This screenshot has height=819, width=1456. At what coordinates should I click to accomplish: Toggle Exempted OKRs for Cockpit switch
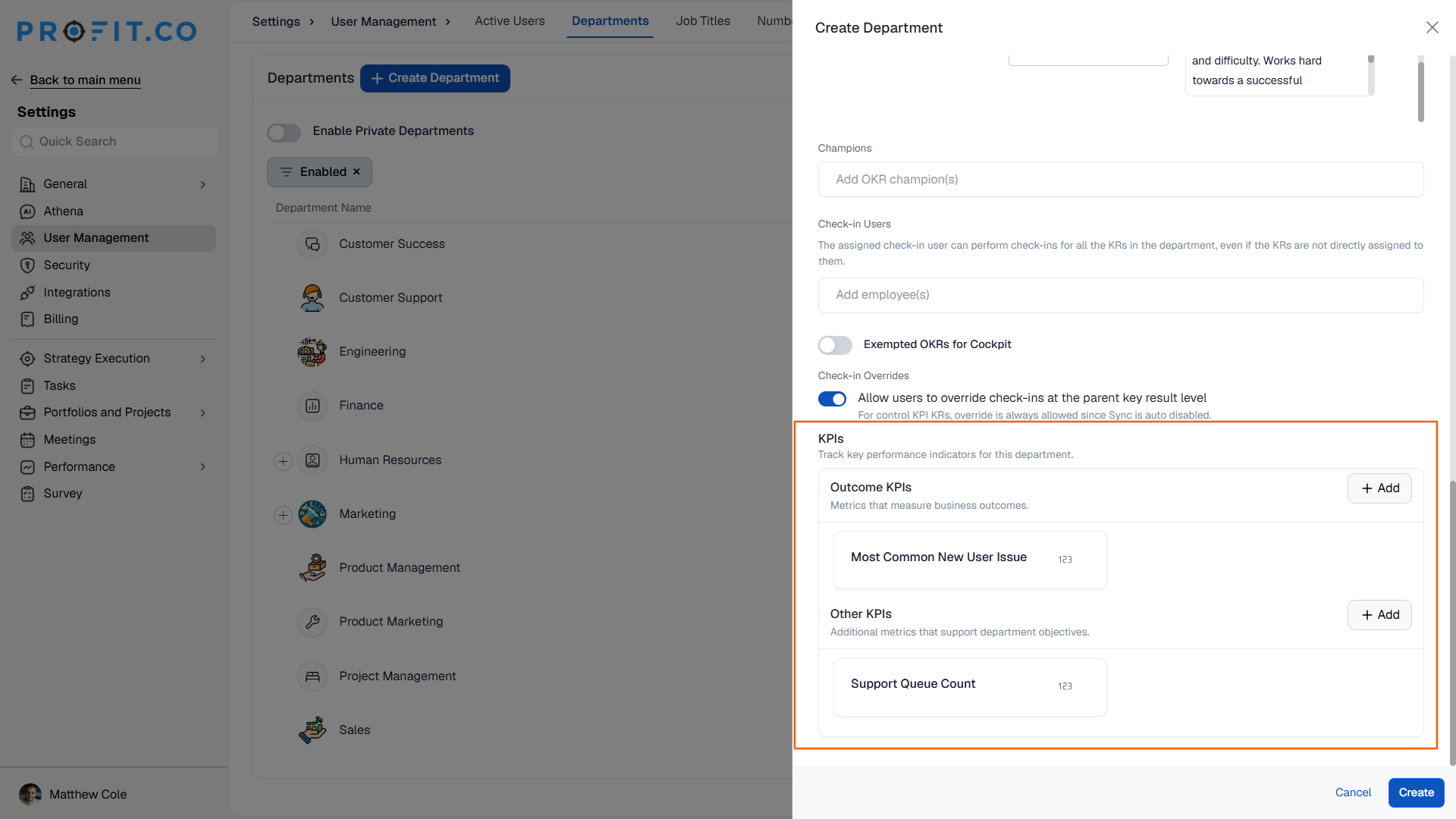click(x=835, y=345)
